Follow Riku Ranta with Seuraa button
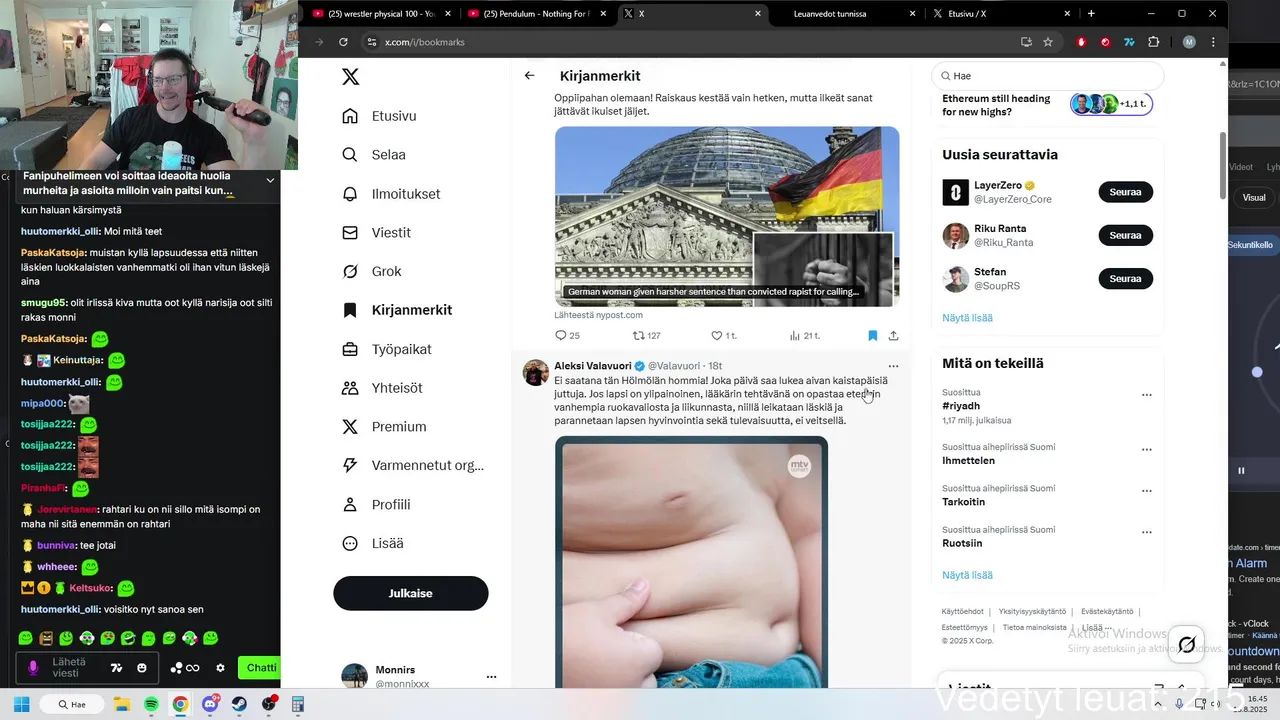The height and width of the screenshot is (720, 1280). 1125,235
